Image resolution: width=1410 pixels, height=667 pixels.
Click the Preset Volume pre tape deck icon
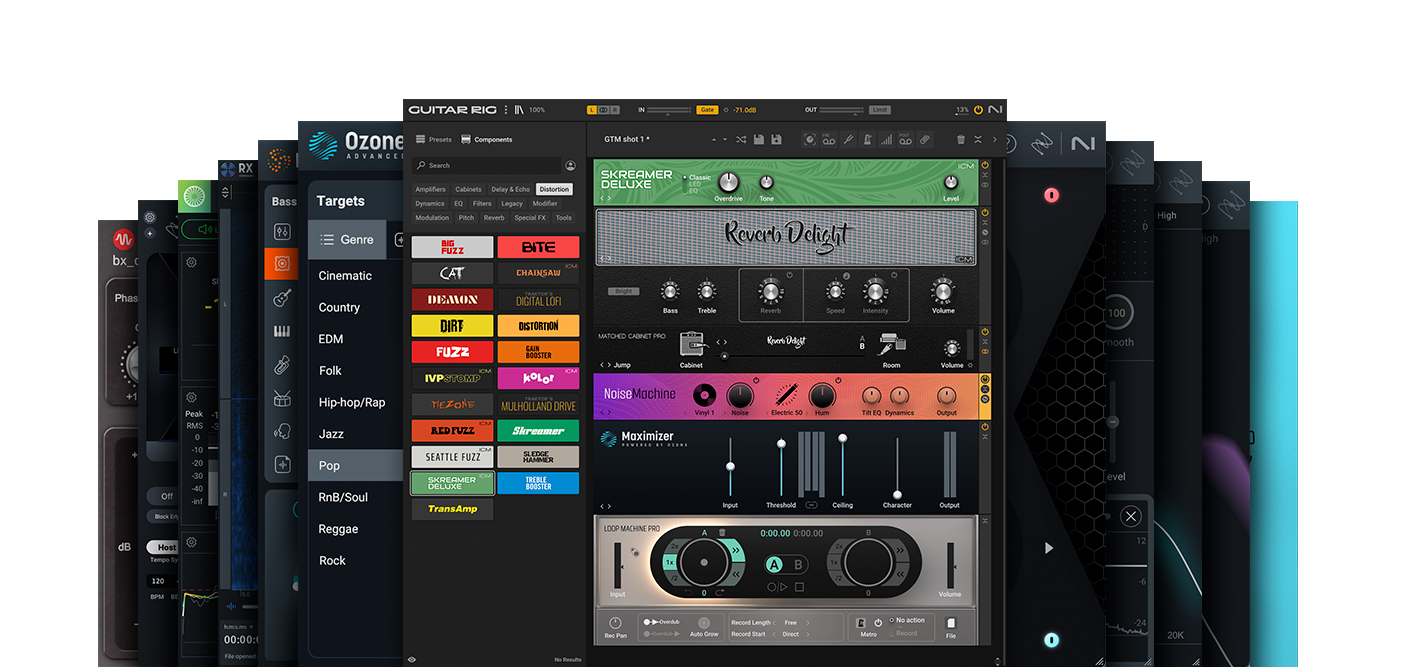pos(828,139)
